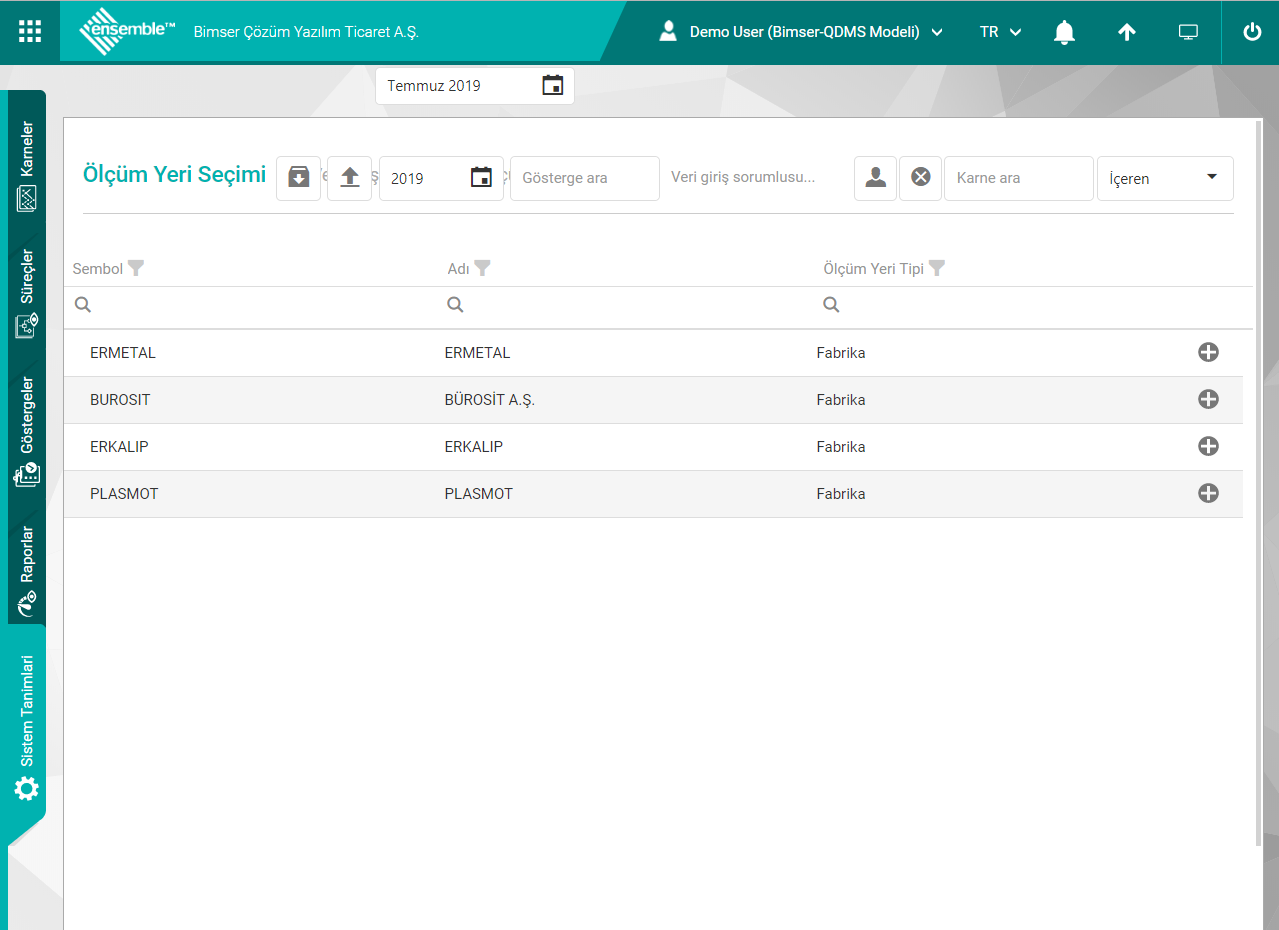Click the monitor display icon in header
The width and height of the screenshot is (1279, 930).
(1188, 32)
